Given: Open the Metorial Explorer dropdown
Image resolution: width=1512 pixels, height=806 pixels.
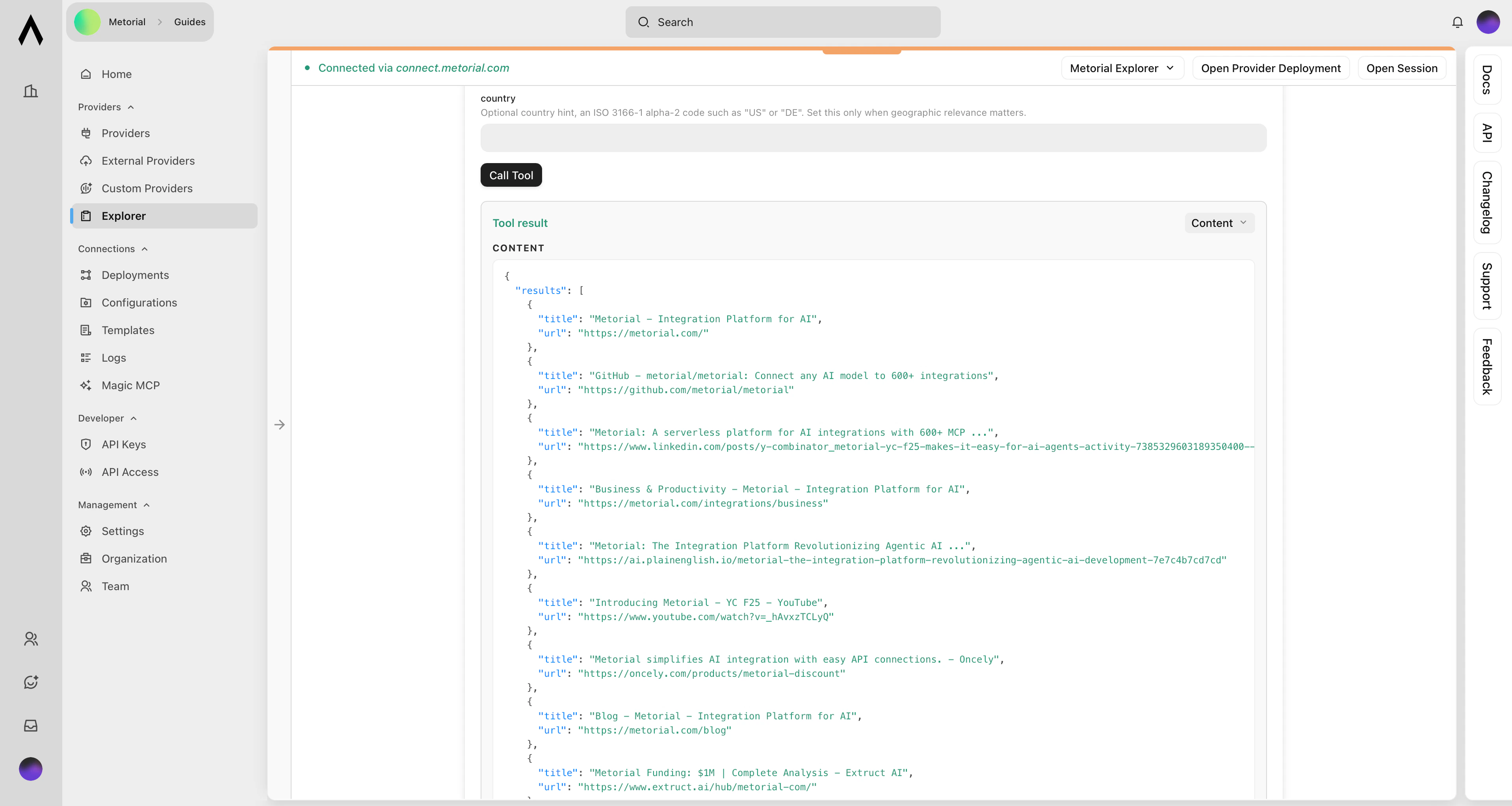Looking at the screenshot, I should (1122, 68).
